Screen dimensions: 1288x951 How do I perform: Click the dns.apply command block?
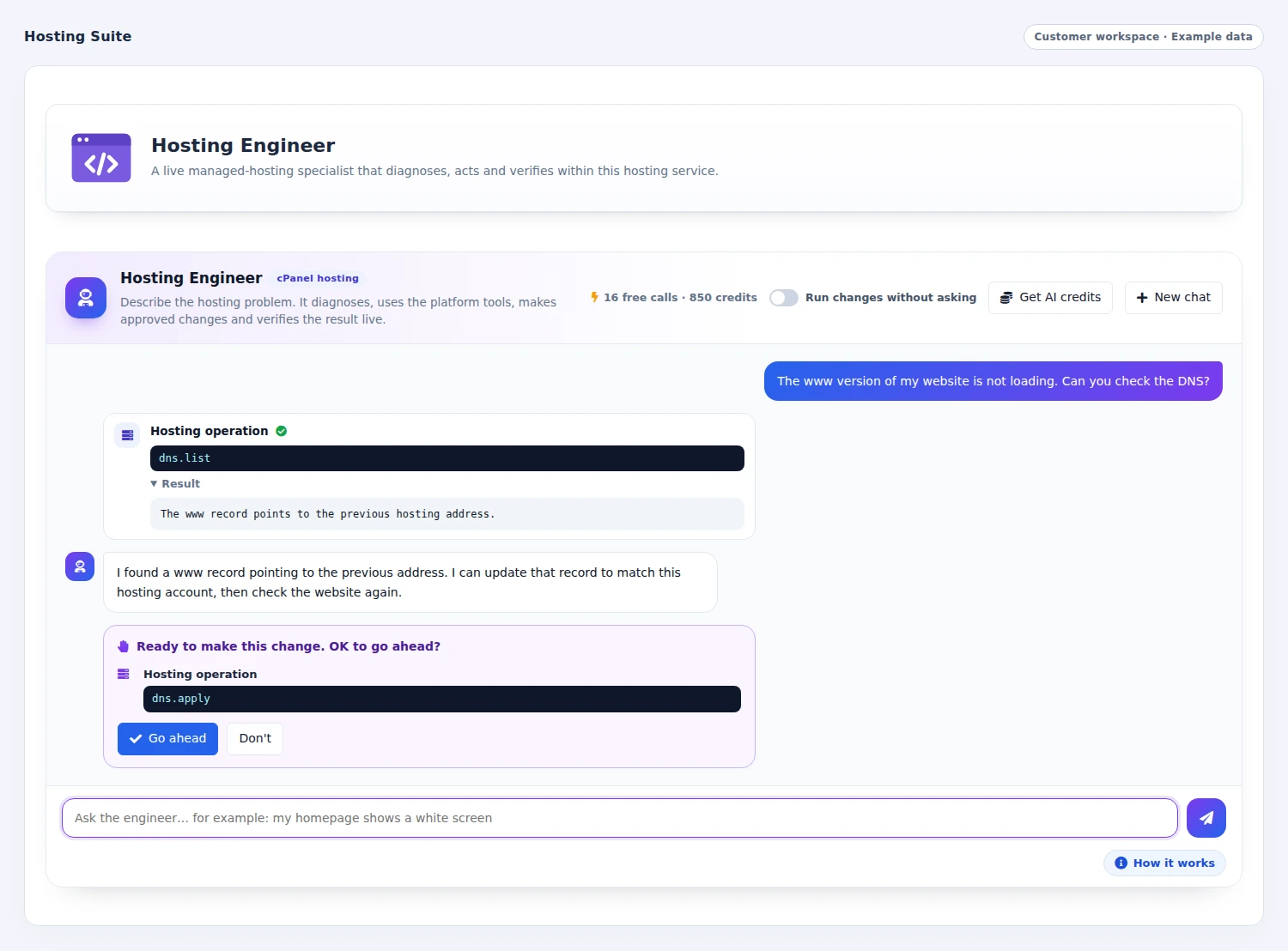tap(442, 700)
